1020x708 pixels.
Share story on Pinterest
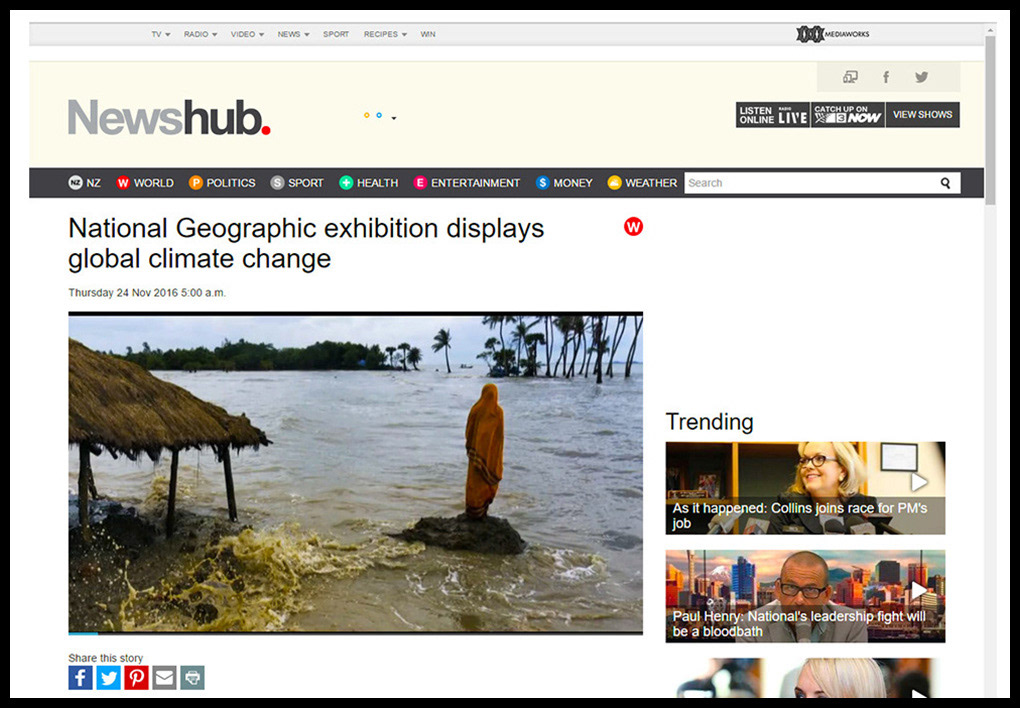(x=137, y=677)
